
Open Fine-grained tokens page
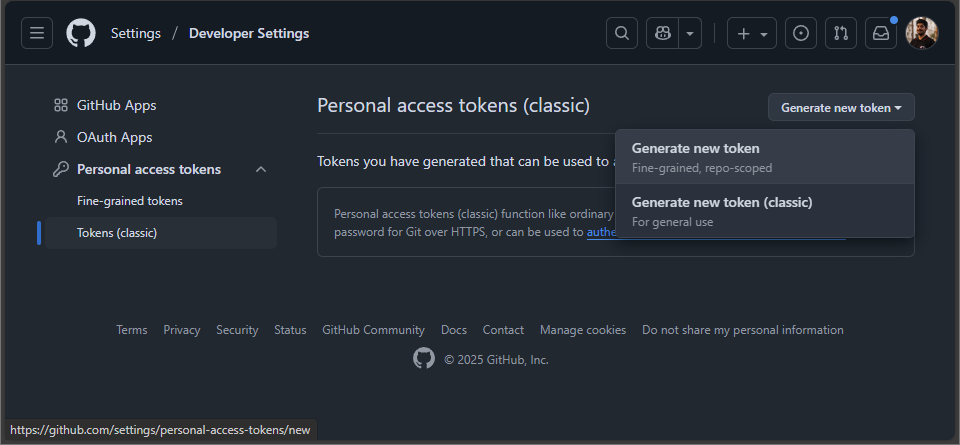[x=130, y=201]
